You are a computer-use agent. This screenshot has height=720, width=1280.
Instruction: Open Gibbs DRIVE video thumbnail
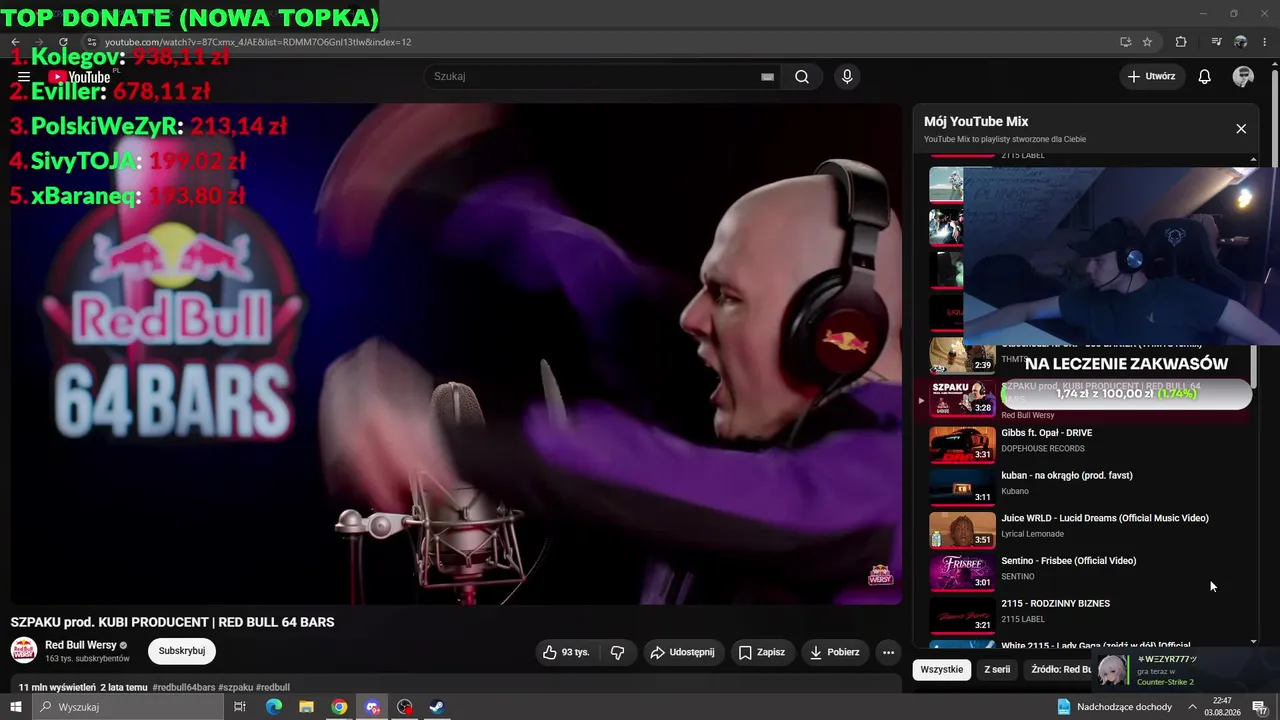pos(962,445)
